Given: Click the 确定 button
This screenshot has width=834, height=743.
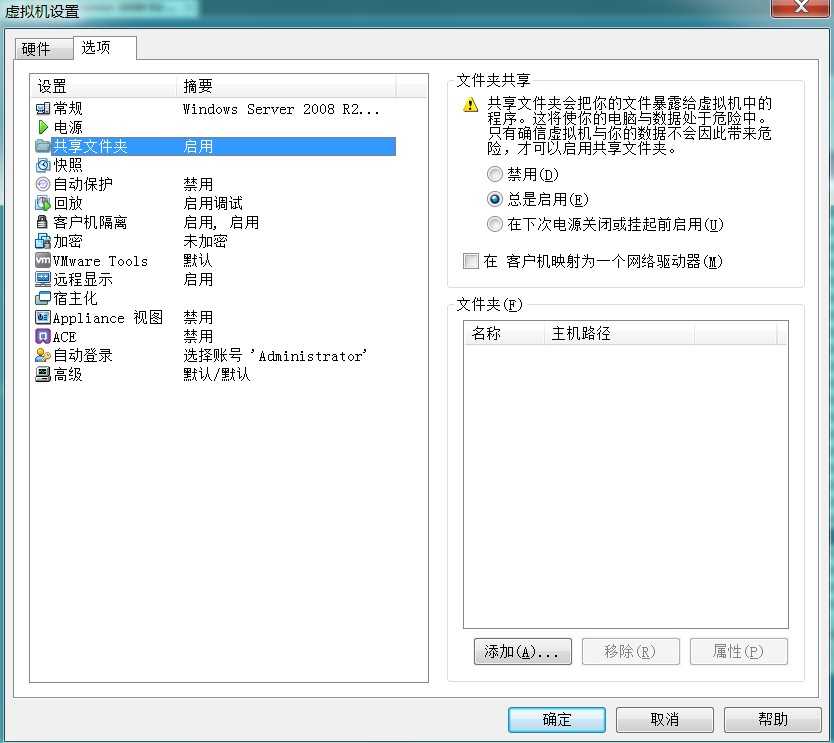Looking at the screenshot, I should [x=556, y=720].
